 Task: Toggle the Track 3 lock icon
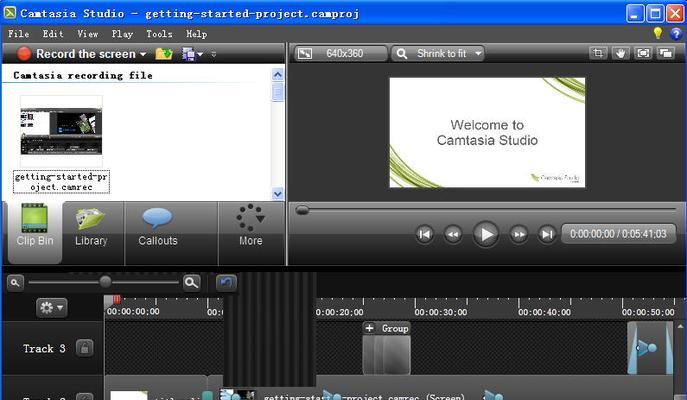(84, 348)
